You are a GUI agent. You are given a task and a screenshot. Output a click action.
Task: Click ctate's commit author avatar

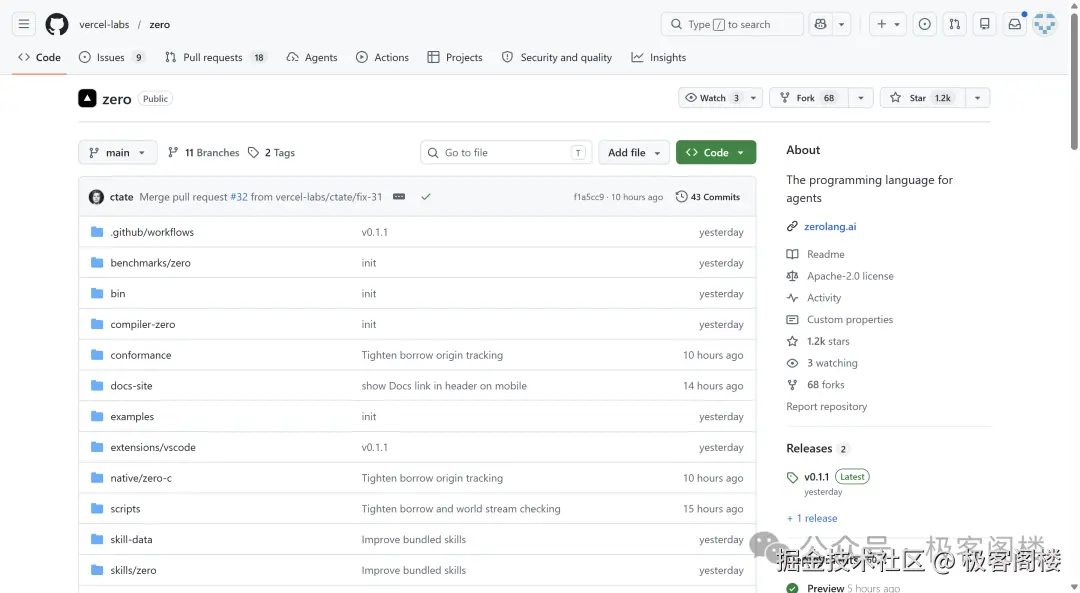(96, 197)
